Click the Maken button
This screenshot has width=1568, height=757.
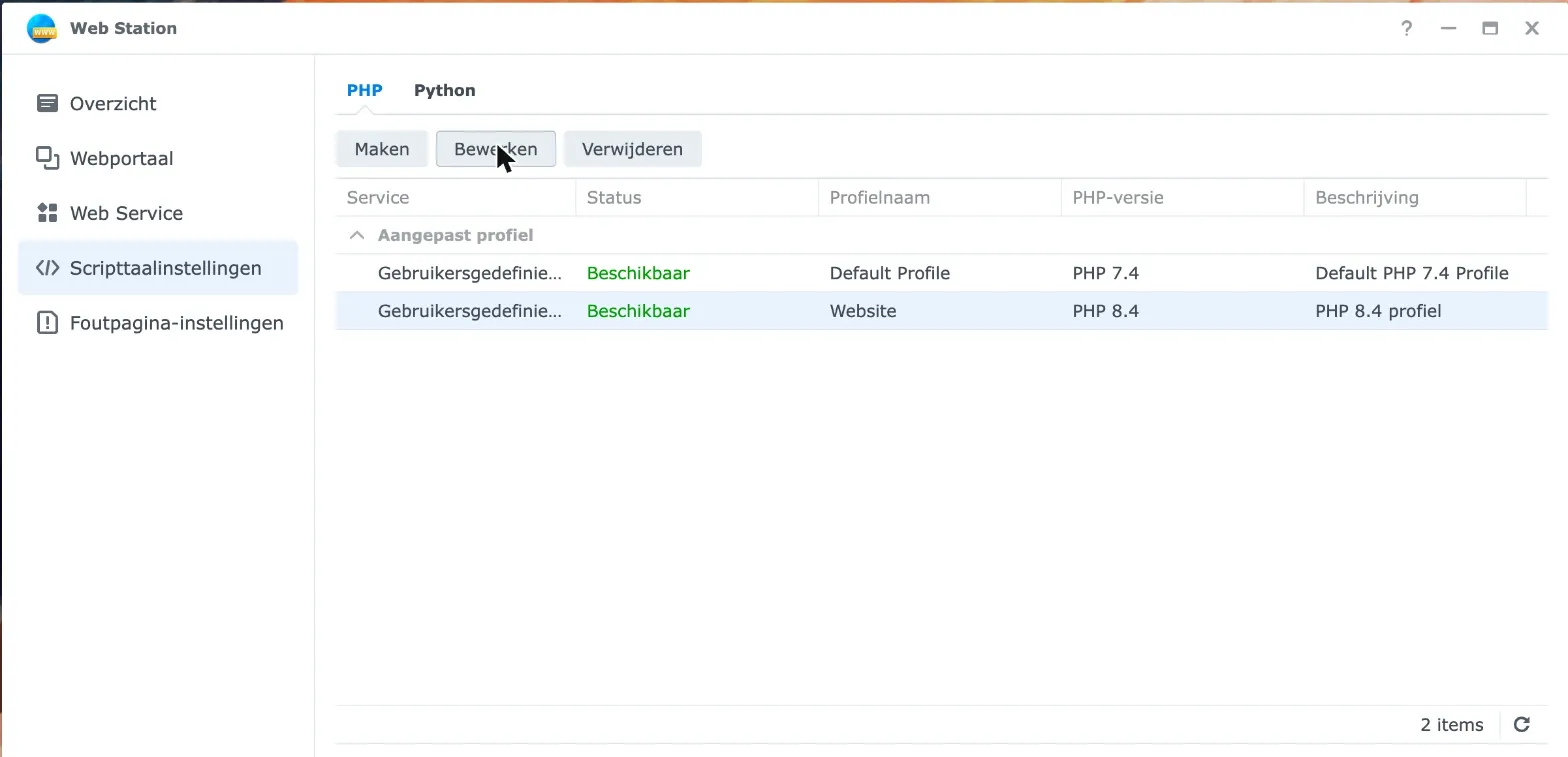[382, 149]
